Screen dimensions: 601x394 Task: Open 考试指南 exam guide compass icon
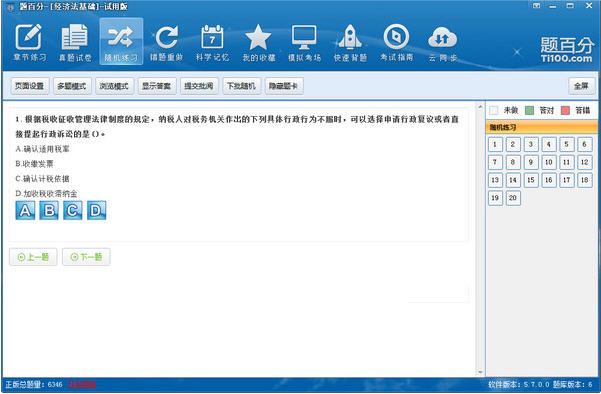(396, 42)
